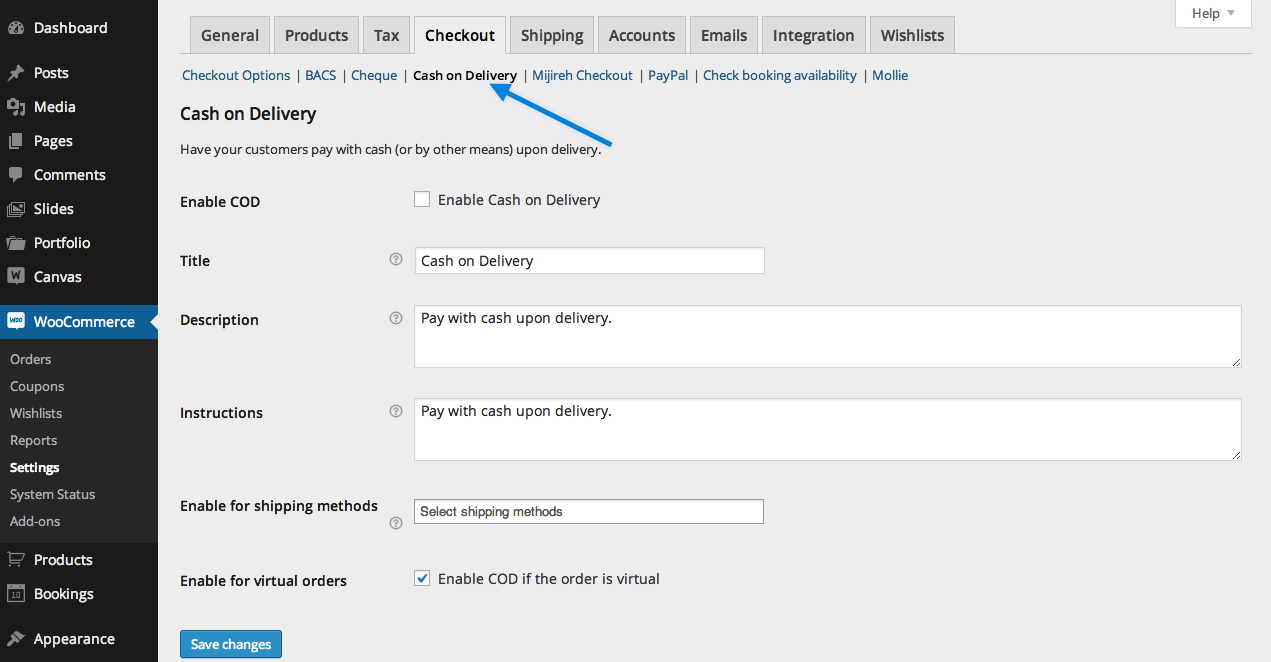The height and width of the screenshot is (662, 1271).
Task: Open the Select shipping methods field
Action: [588, 511]
